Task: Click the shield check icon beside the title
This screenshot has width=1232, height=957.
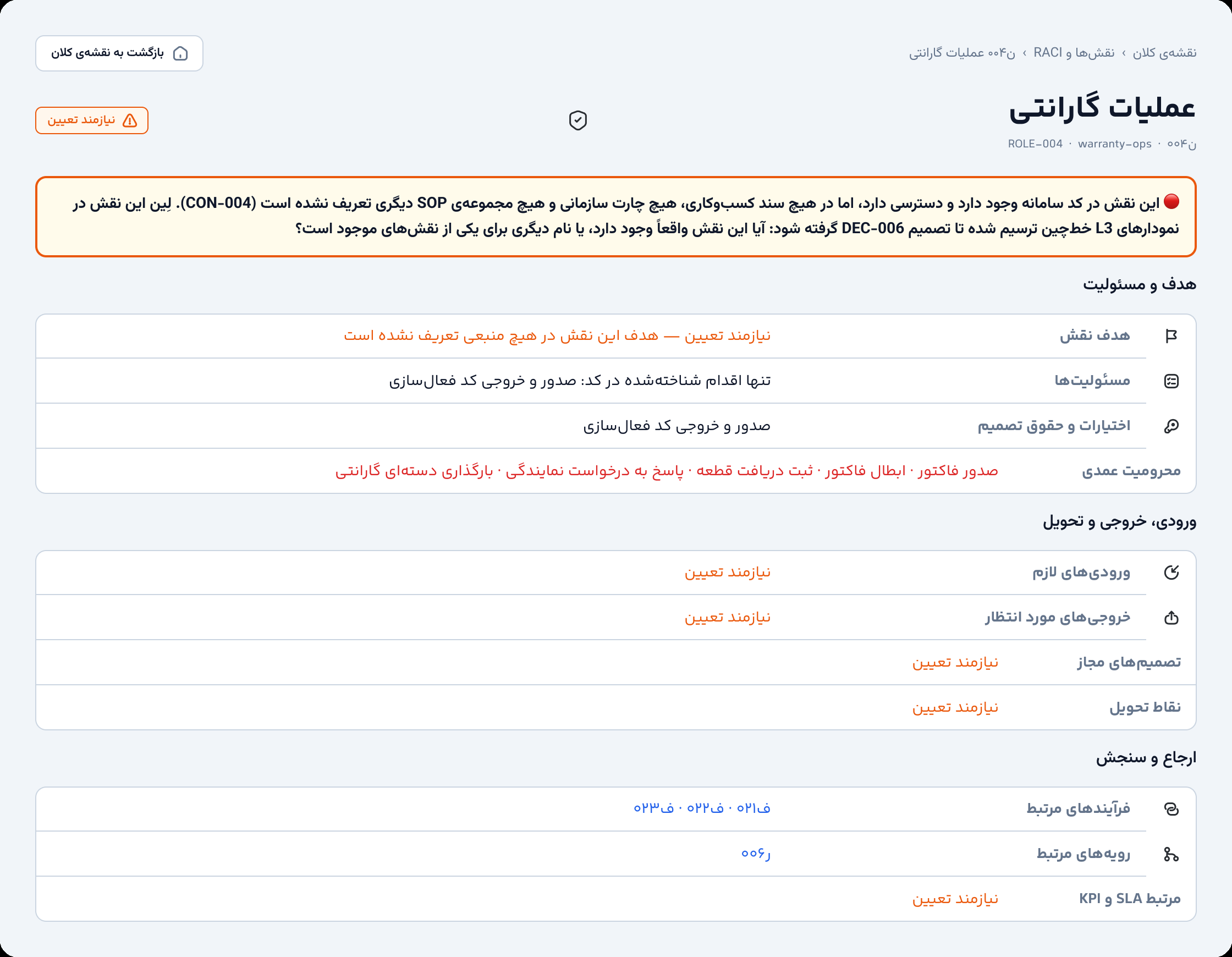Action: (x=577, y=120)
